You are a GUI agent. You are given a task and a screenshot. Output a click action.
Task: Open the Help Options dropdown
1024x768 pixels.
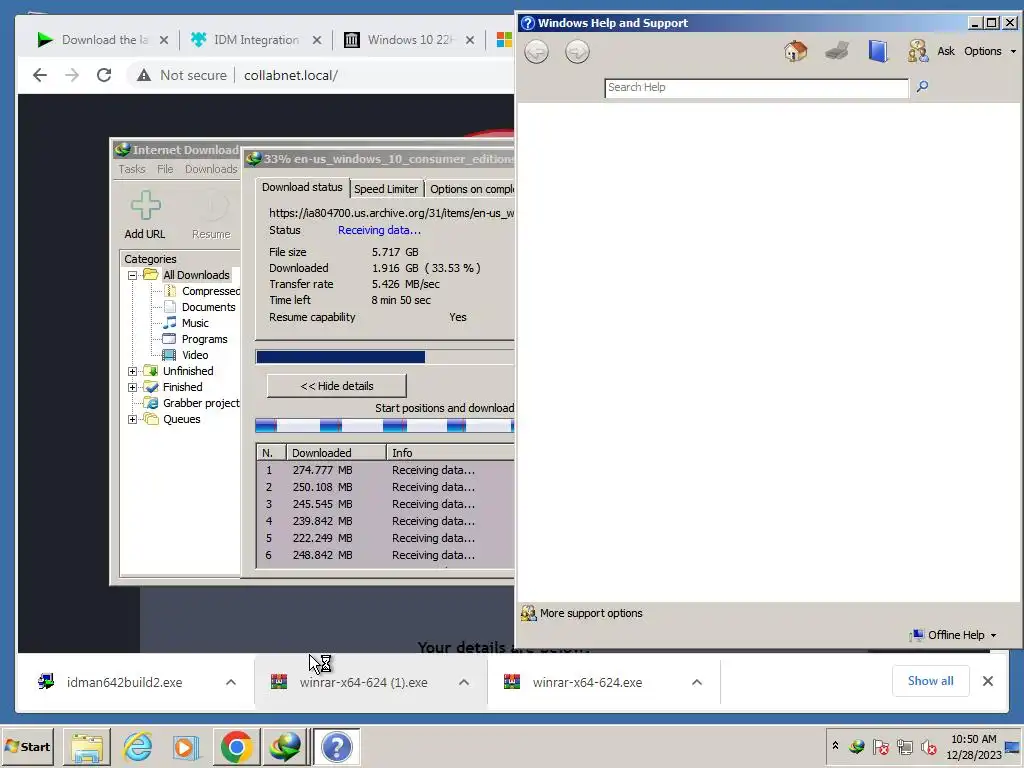tap(990, 51)
